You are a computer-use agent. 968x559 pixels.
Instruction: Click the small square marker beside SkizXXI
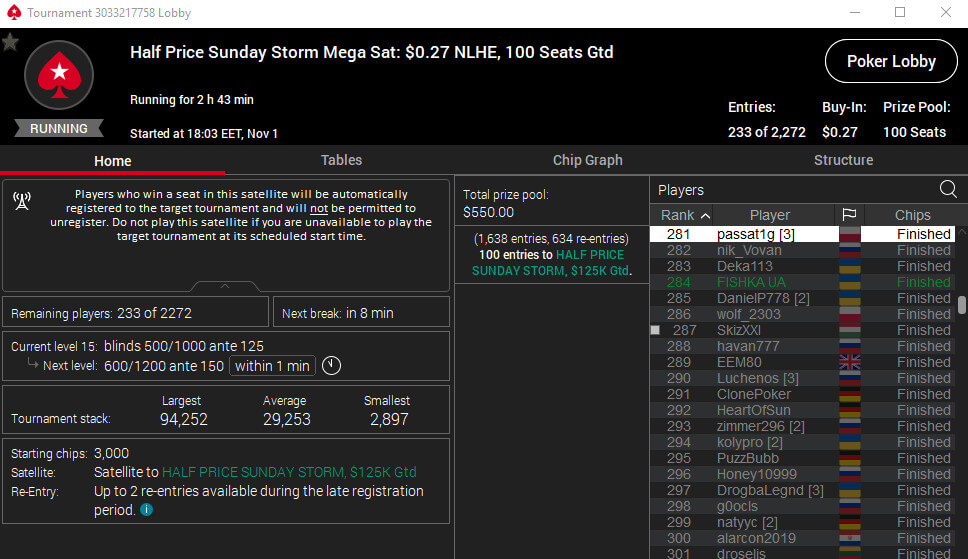tap(656, 330)
